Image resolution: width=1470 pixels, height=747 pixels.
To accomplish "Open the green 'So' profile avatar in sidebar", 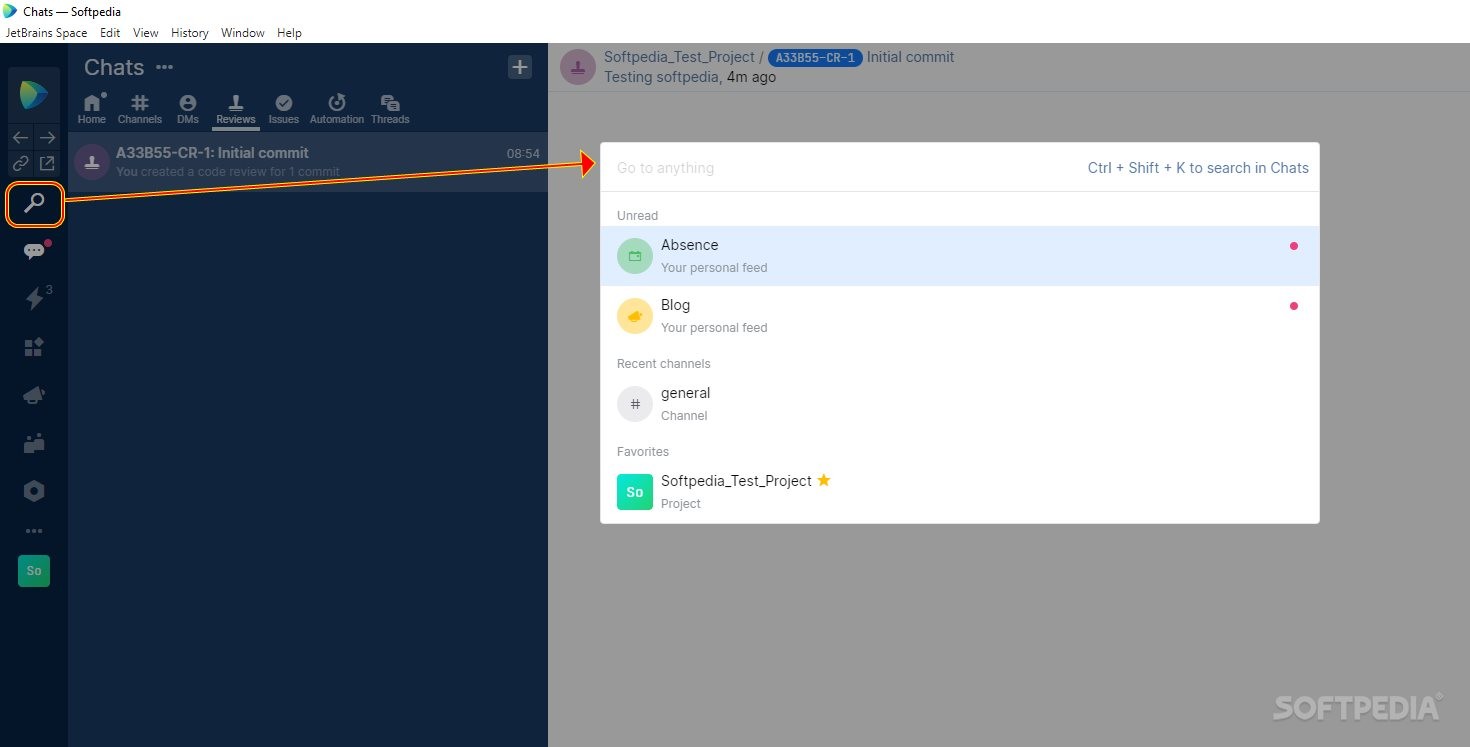I will tap(34, 571).
